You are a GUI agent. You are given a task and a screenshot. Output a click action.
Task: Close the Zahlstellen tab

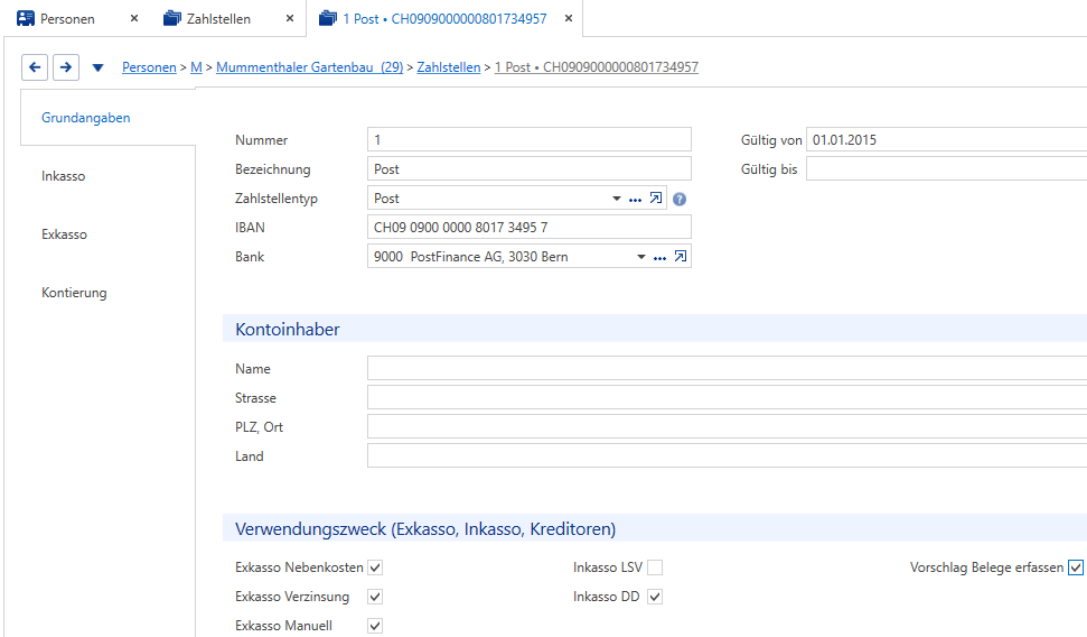point(290,19)
